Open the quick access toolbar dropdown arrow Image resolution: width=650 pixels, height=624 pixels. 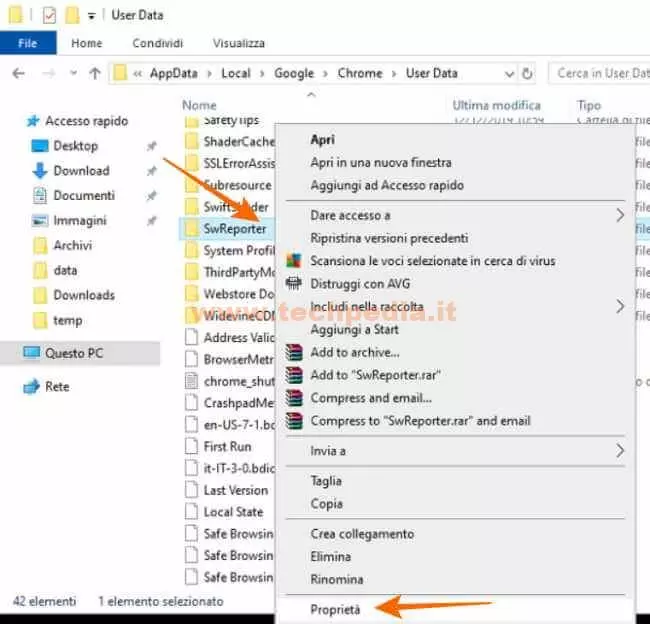click(92, 16)
